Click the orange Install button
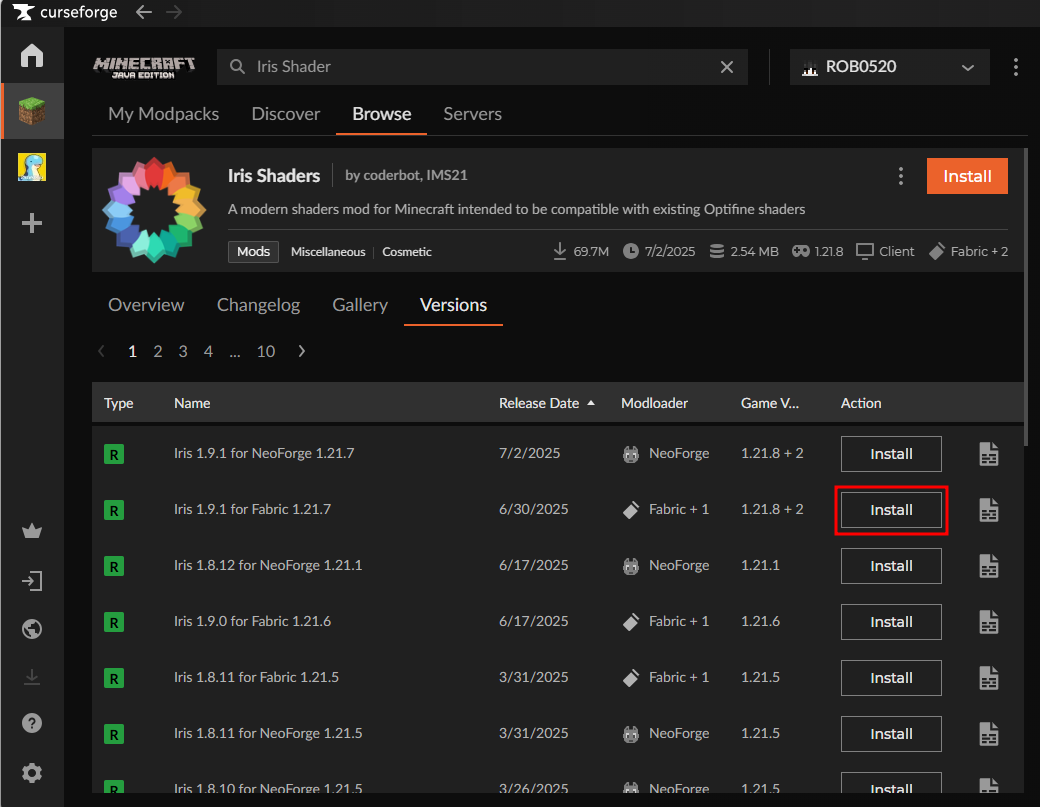1040x807 pixels. point(967,176)
